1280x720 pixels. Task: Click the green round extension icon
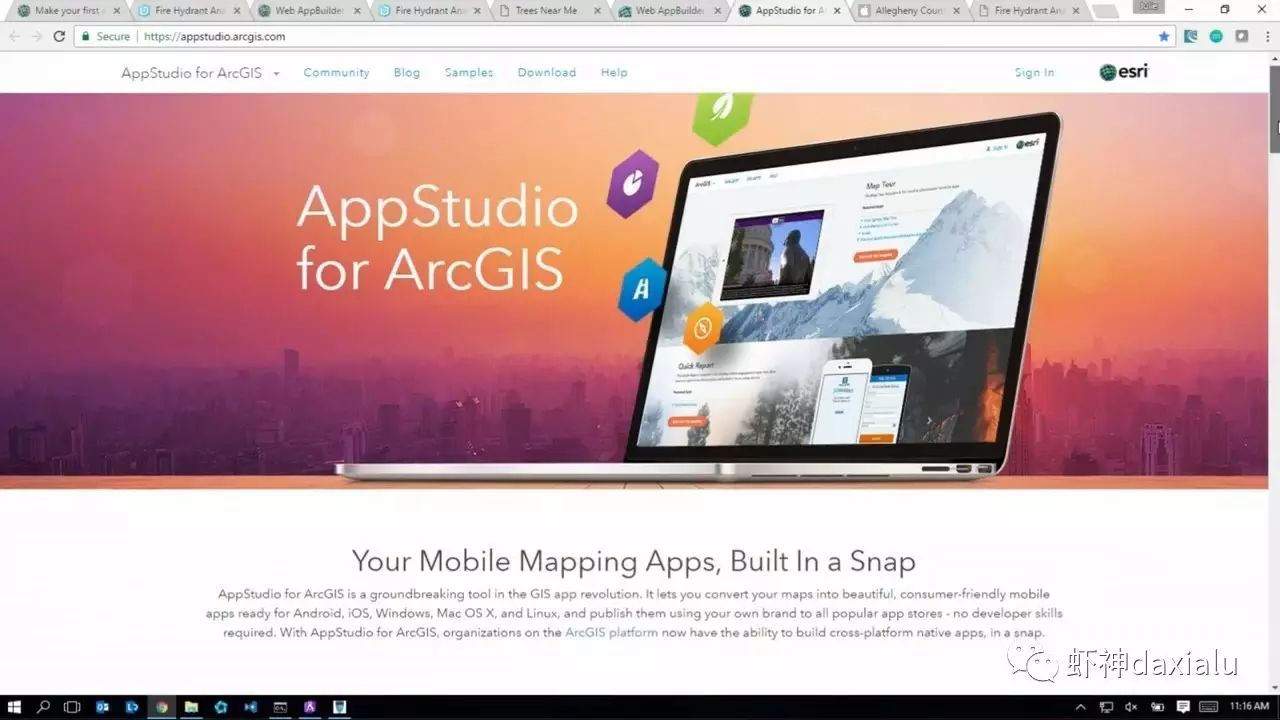(1216, 36)
